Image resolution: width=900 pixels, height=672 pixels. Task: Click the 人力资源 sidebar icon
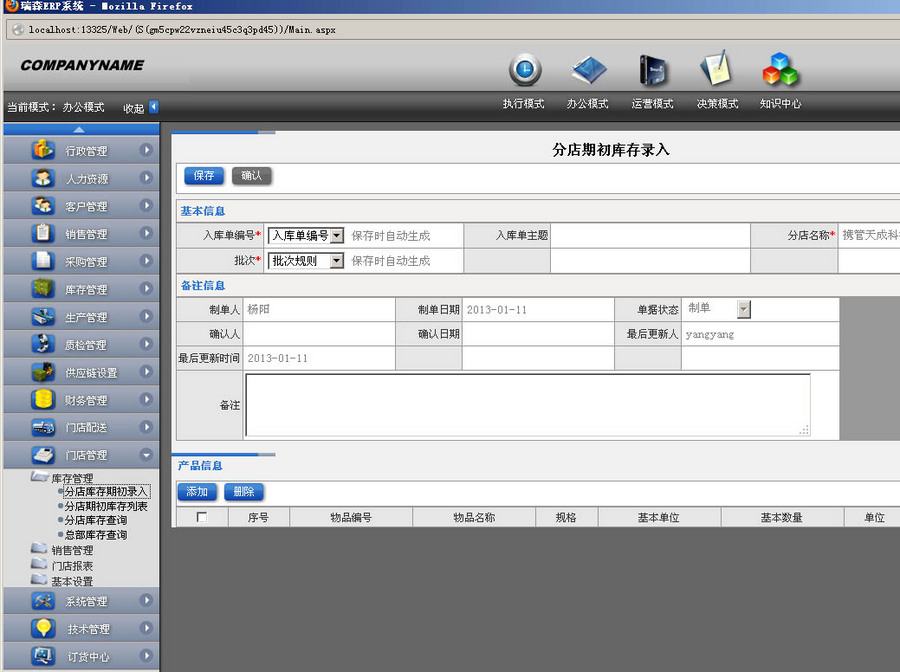43,178
